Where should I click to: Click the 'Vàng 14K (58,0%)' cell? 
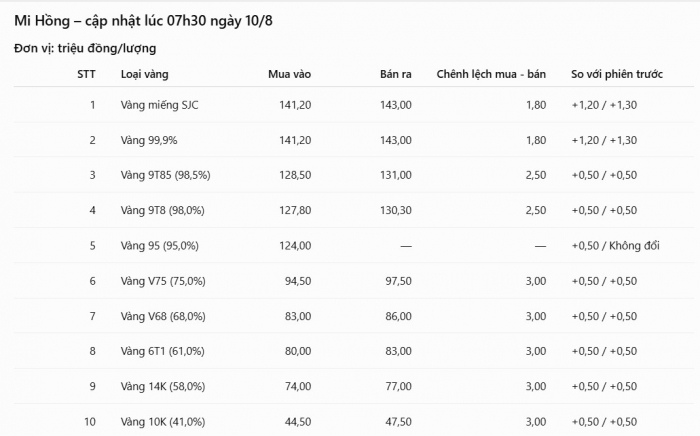tap(163, 386)
